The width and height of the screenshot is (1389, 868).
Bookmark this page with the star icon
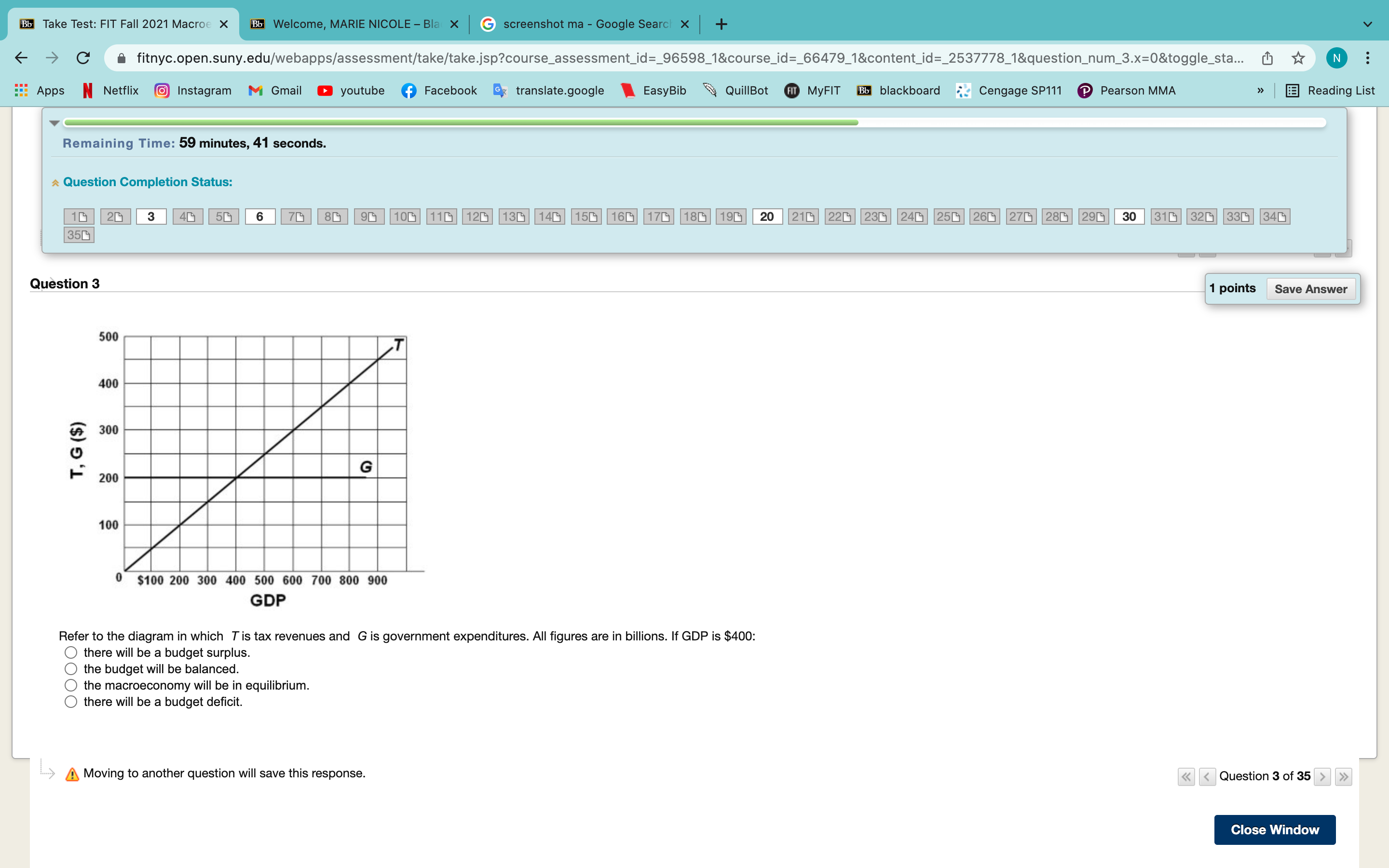1298,58
